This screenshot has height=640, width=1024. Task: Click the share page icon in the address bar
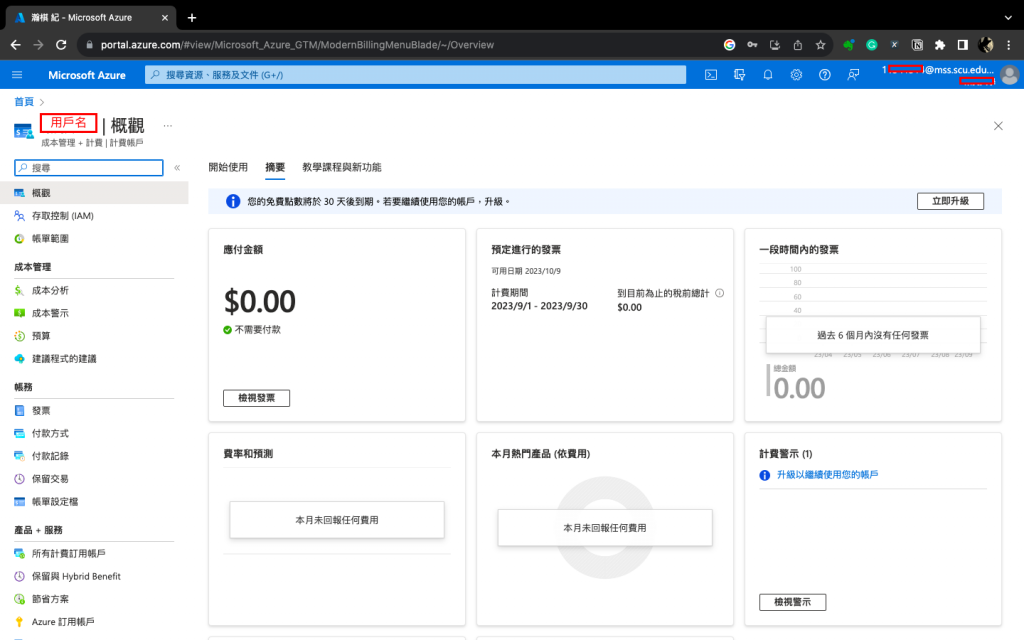pos(797,45)
